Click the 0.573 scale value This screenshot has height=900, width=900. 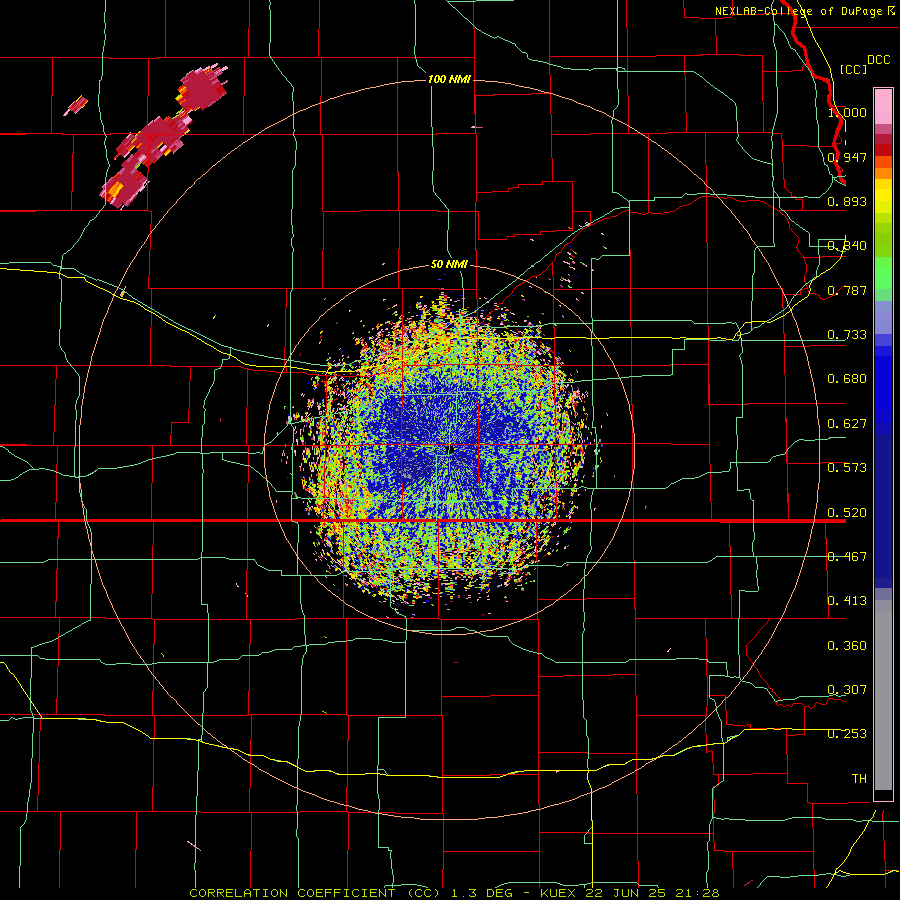click(847, 467)
